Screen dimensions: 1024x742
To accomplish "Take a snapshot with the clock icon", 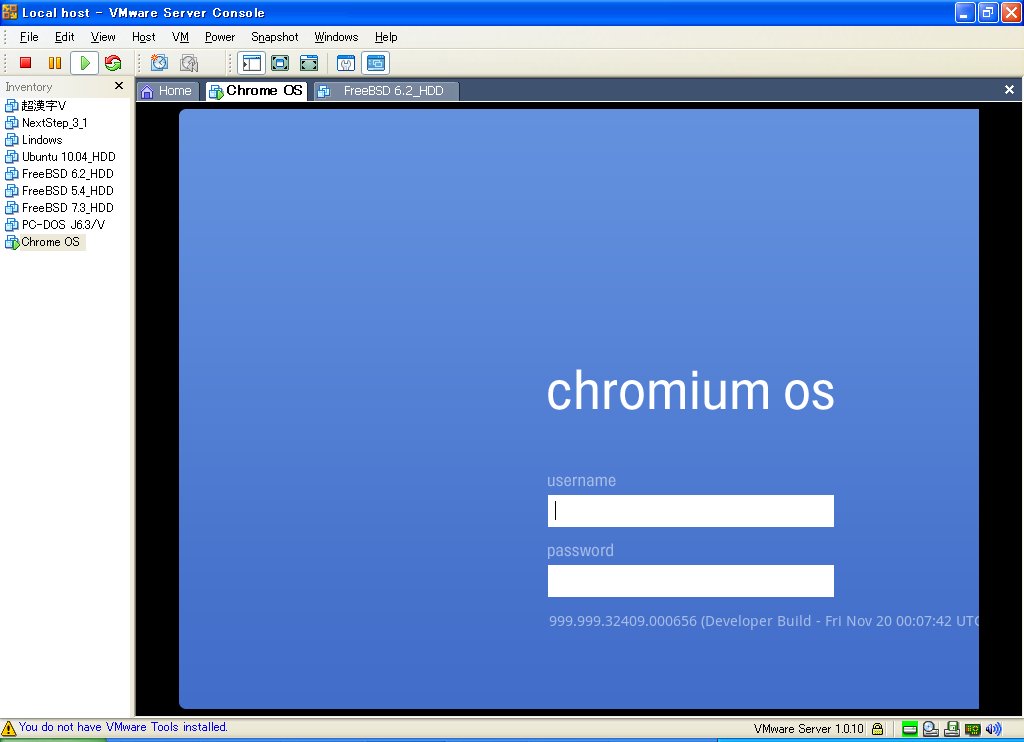I will click(159, 63).
